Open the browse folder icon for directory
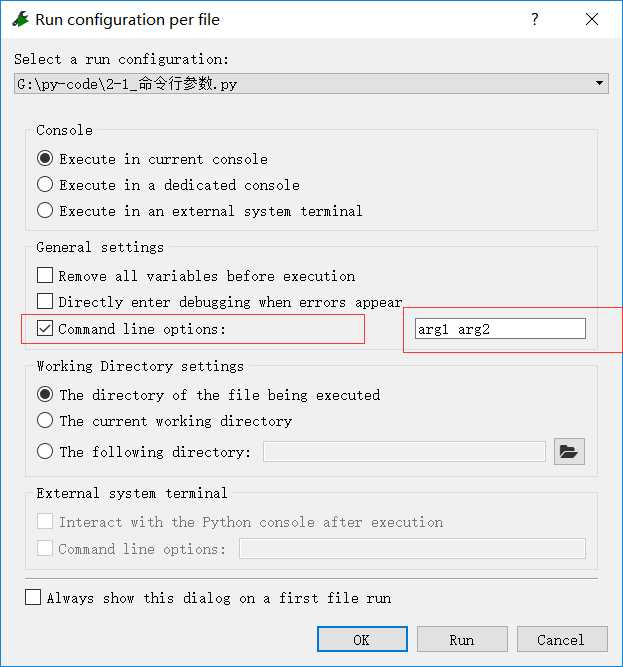623x667 pixels. (569, 451)
